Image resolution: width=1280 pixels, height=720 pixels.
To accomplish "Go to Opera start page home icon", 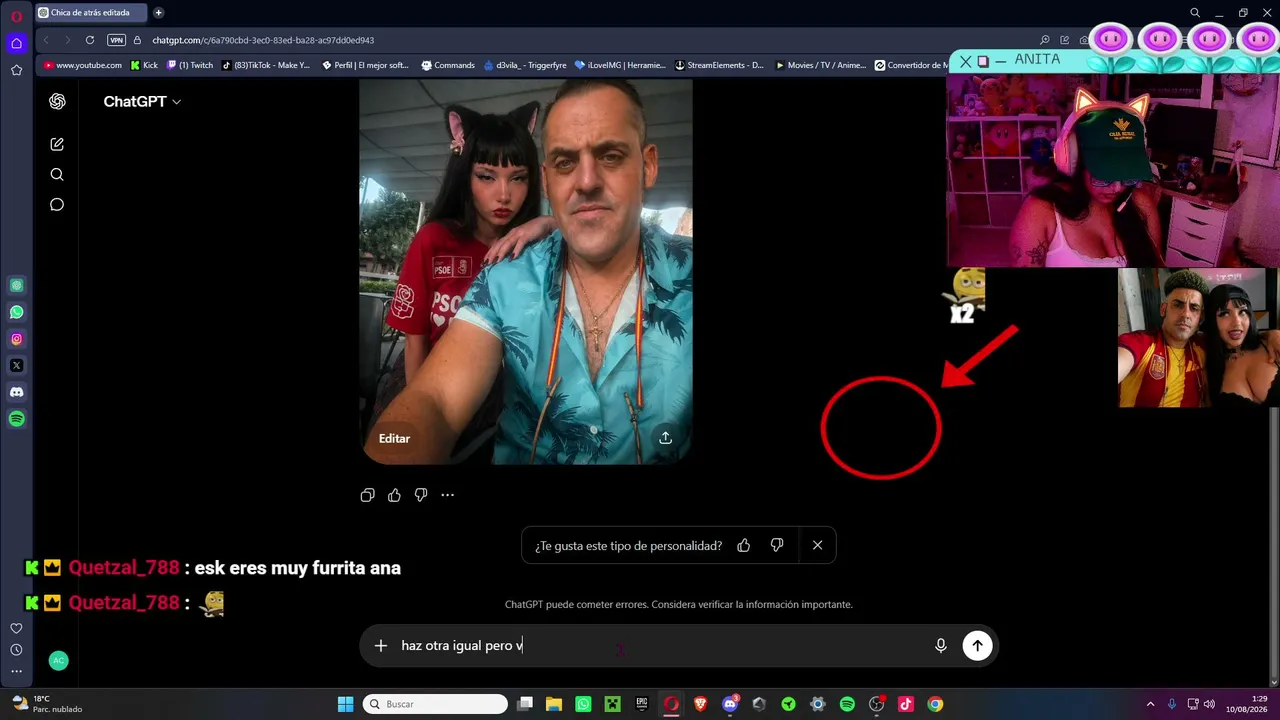I will click(16, 43).
